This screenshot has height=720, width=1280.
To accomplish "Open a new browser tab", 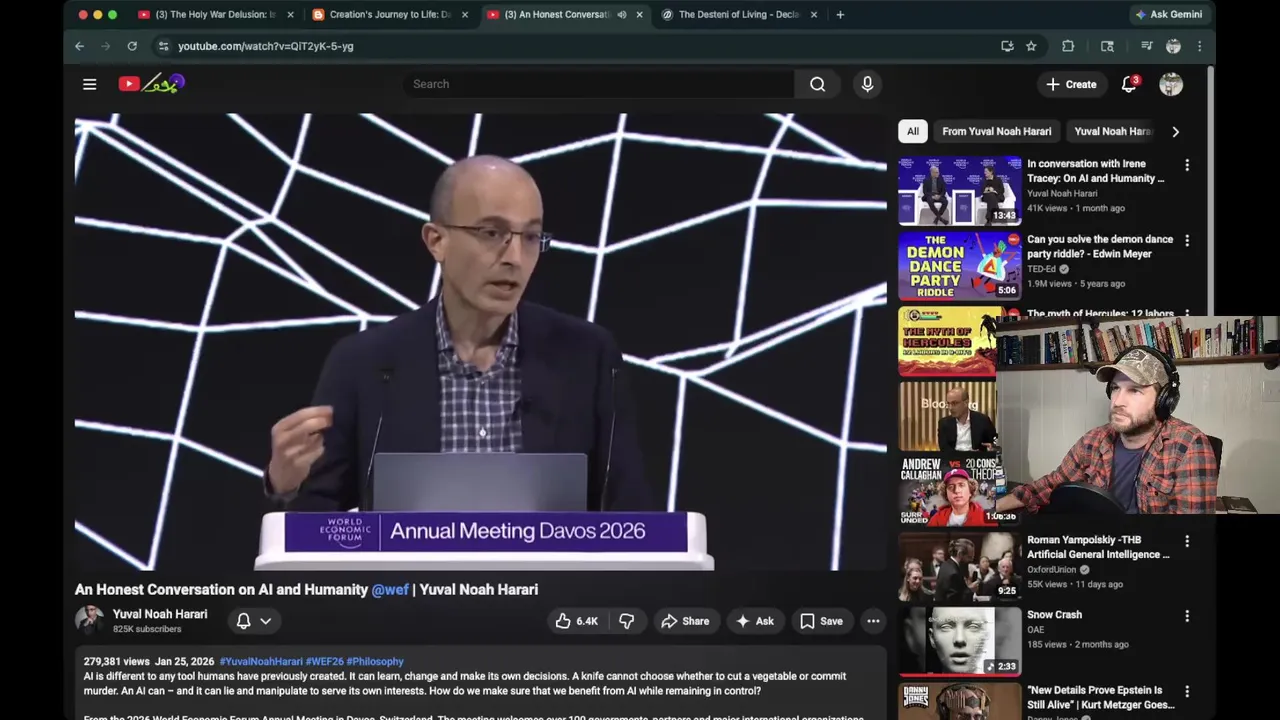I will coord(840,15).
